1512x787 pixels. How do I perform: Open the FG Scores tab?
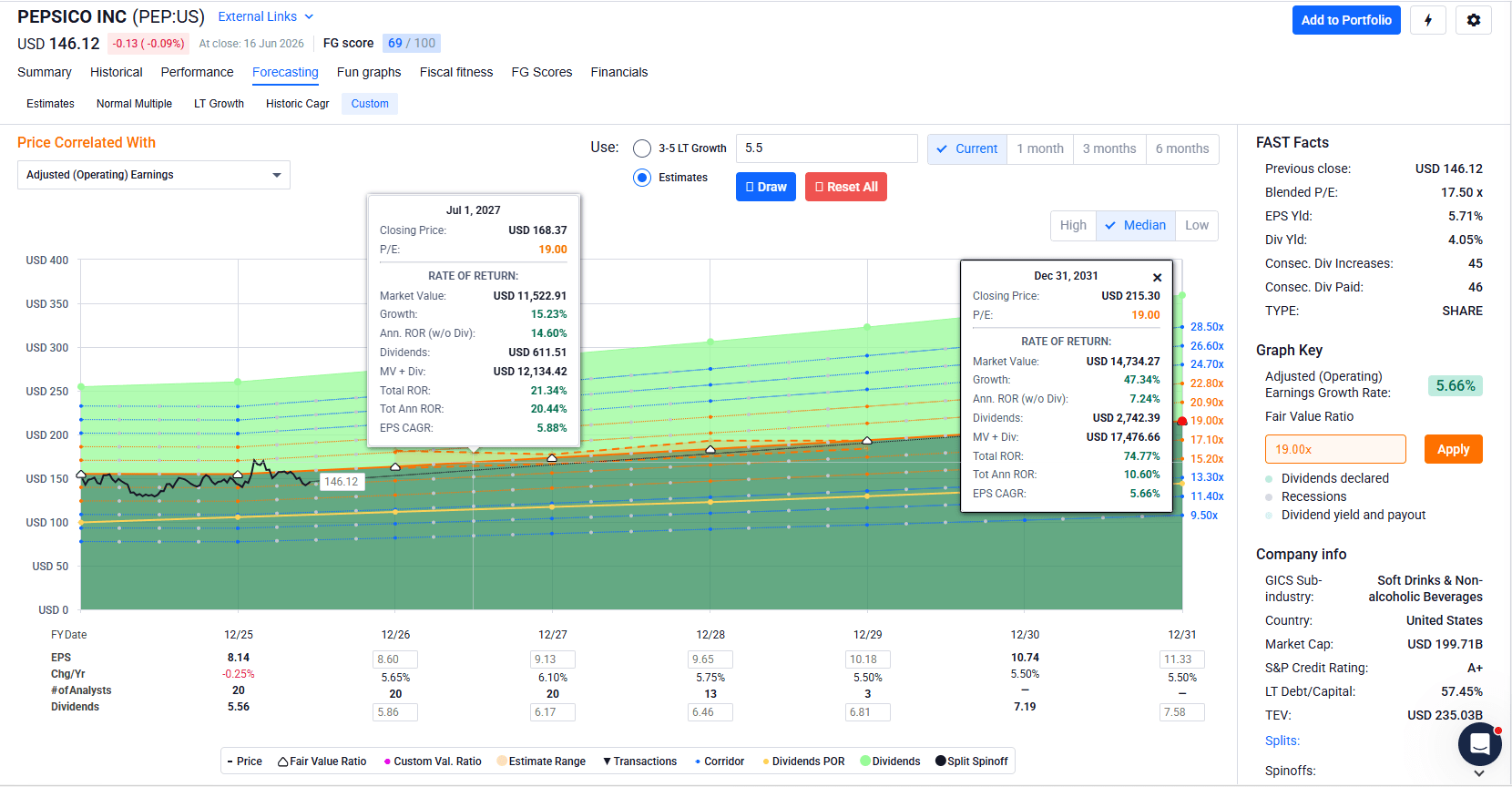pyautogui.click(x=542, y=72)
